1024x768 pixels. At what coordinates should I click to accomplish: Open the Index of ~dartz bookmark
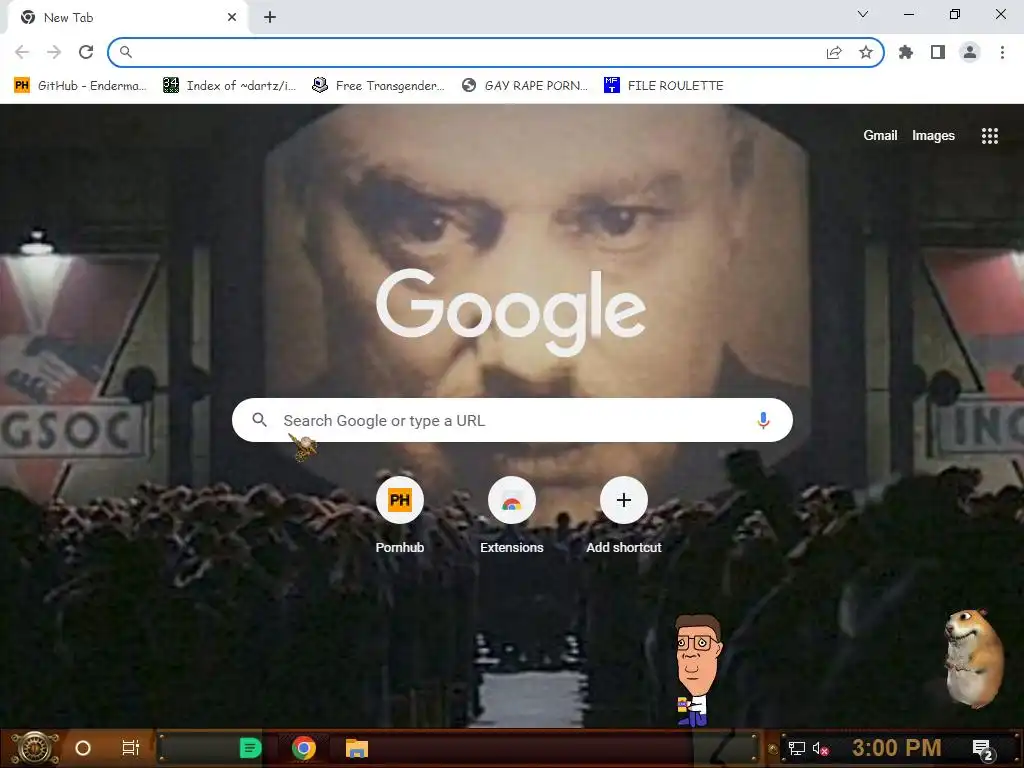[230, 86]
